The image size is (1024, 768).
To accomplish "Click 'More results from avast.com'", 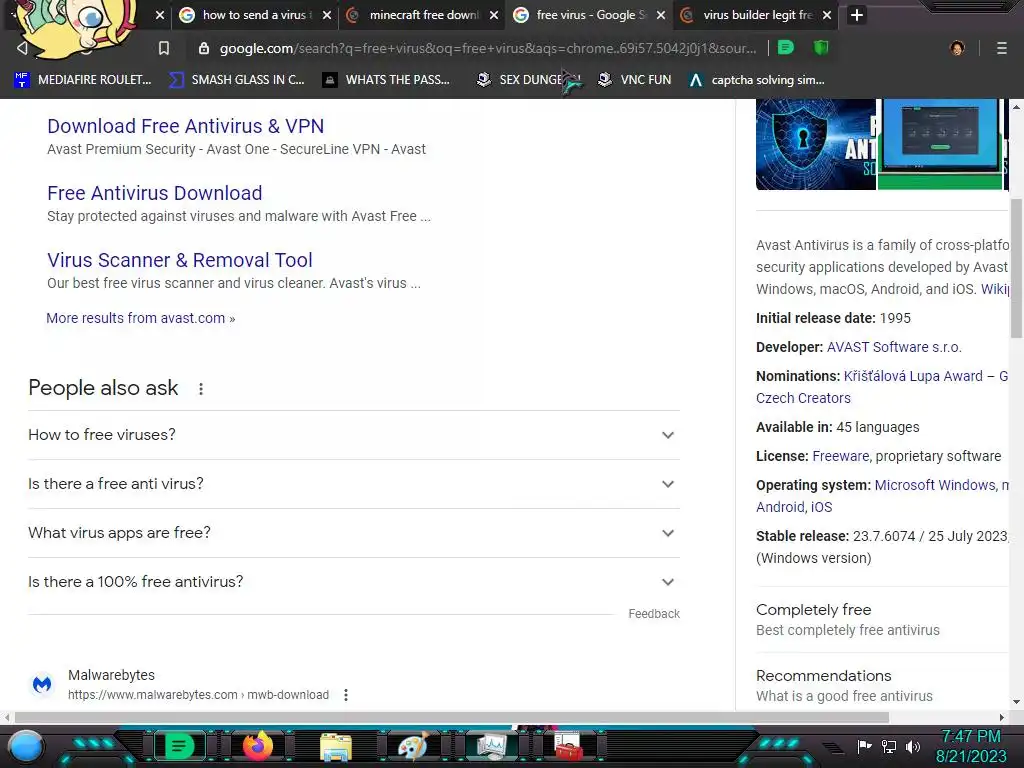I will [x=140, y=318].
